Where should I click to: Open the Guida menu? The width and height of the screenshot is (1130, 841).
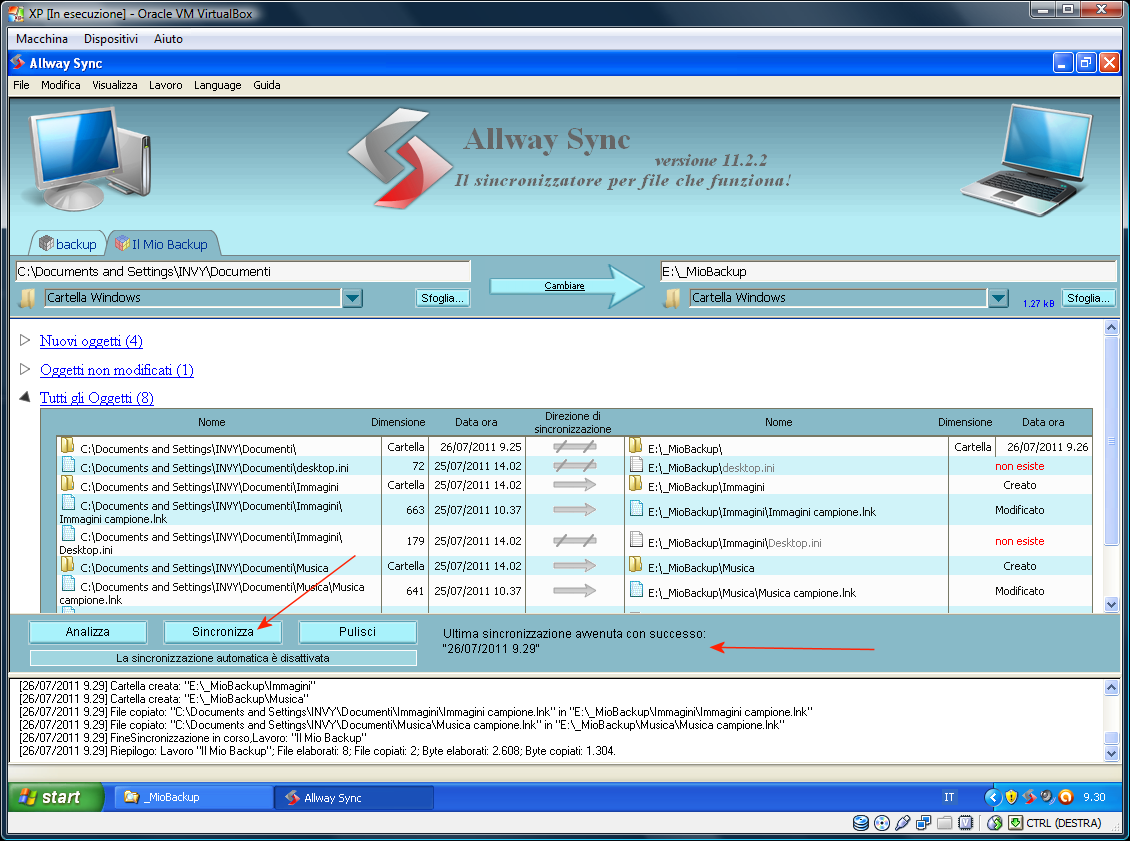coord(267,85)
